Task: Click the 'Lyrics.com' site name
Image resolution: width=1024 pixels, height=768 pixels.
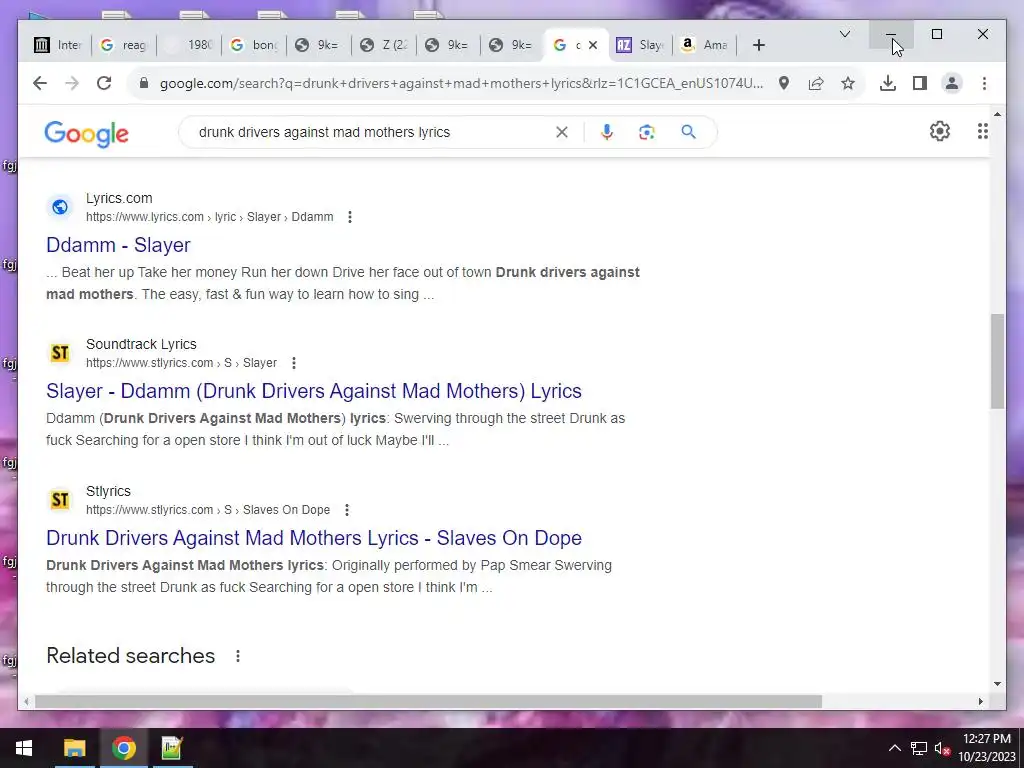Action: (119, 198)
